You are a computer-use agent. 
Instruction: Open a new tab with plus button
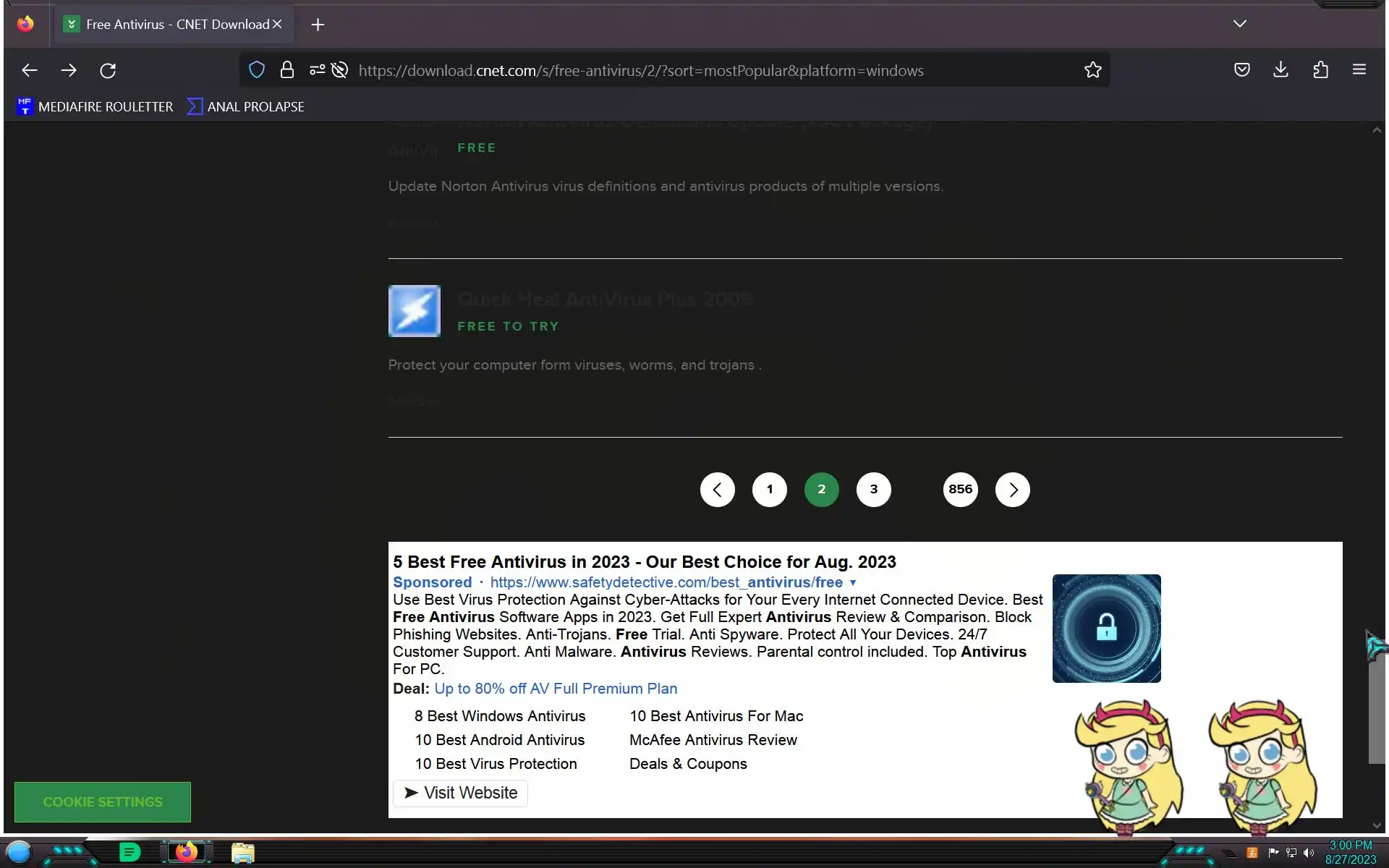point(318,25)
